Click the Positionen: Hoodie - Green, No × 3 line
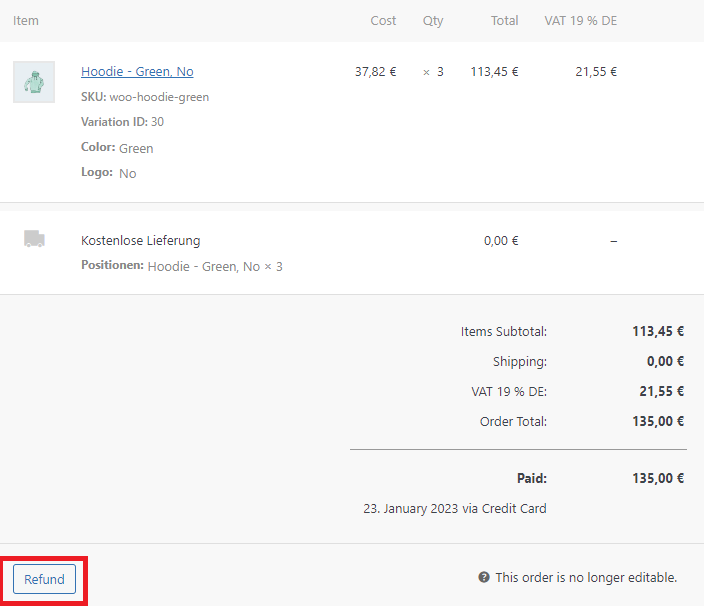 coord(181,266)
